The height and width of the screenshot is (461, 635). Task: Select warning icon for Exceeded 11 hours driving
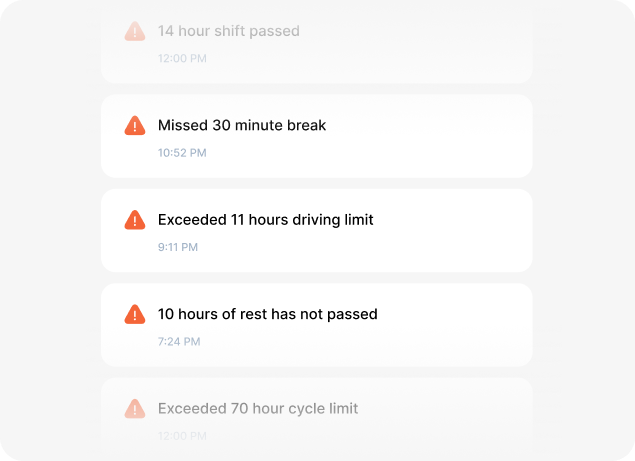[x=134, y=220]
